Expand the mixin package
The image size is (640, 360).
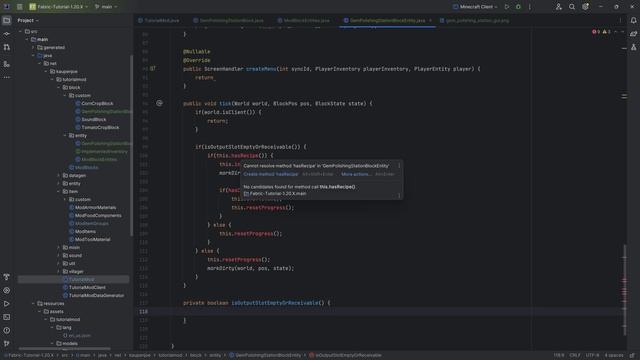58,247
